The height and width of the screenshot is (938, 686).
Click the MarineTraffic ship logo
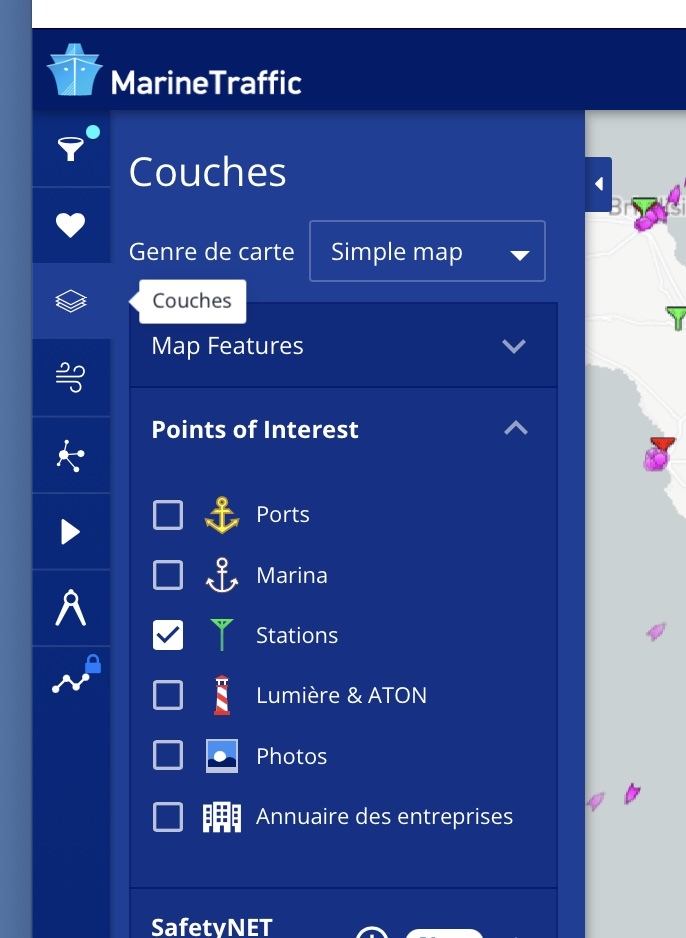tap(74, 69)
